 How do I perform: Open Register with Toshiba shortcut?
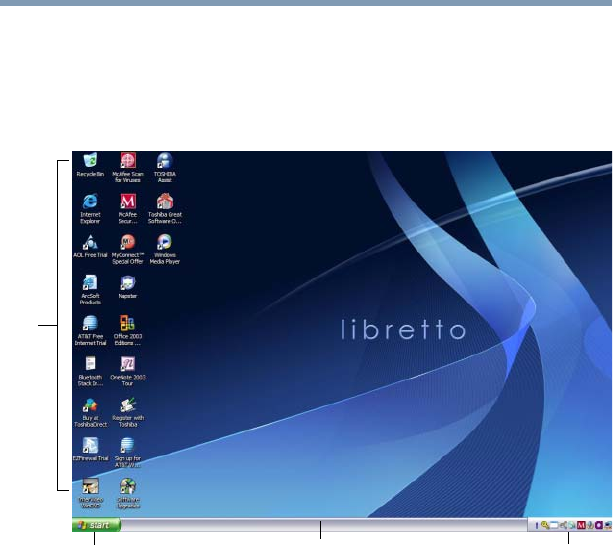[128, 412]
